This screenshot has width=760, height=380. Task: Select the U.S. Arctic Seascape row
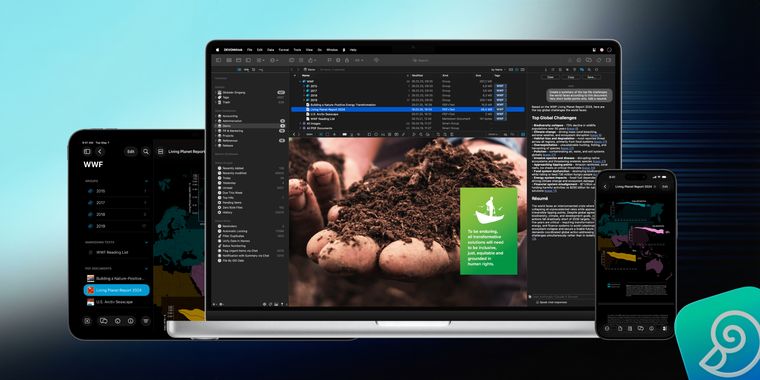(407, 114)
